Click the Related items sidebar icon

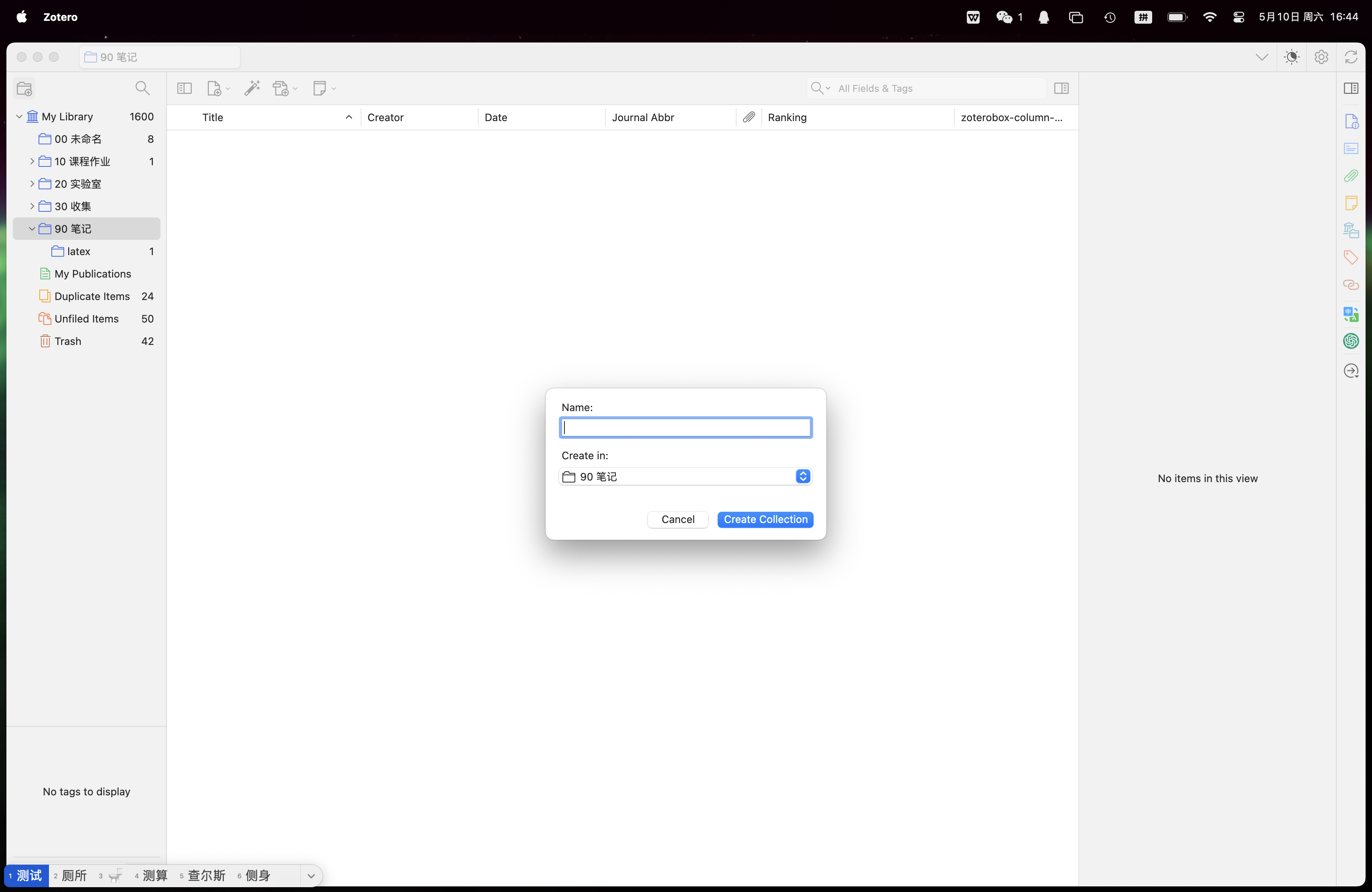(x=1351, y=285)
